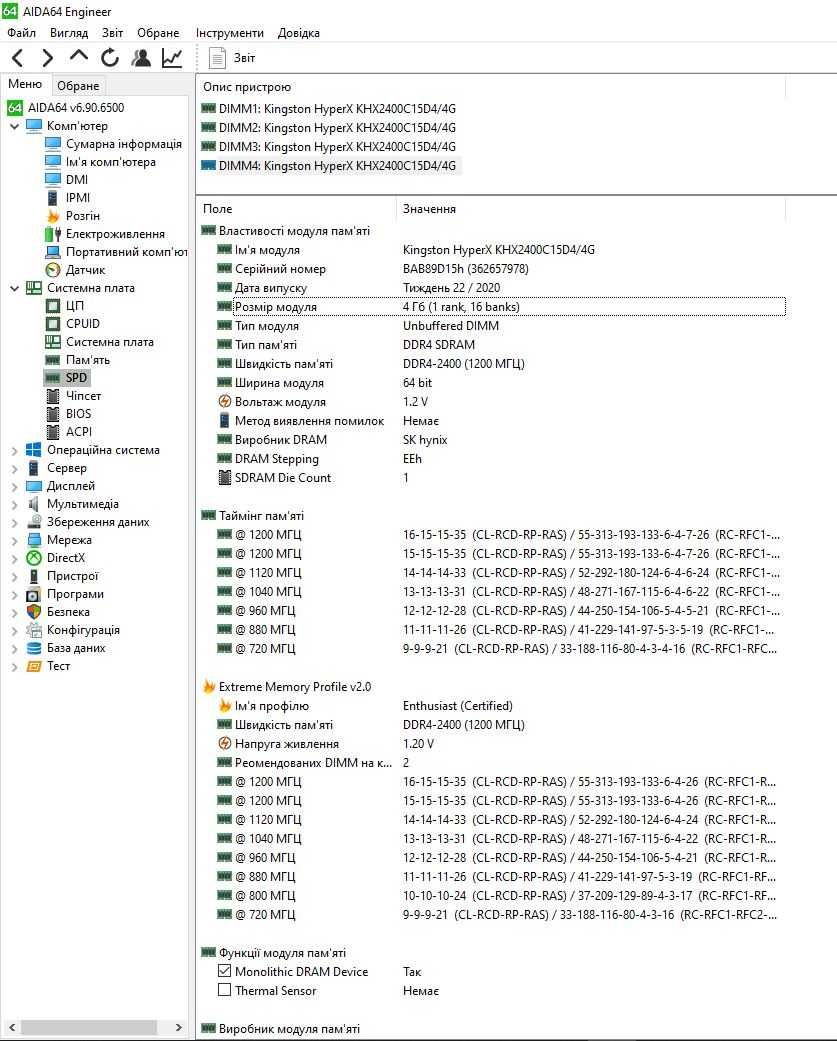Click the laptop icon for Портативний комп'ютер
The height and width of the screenshot is (1041, 837).
[x=52, y=252]
